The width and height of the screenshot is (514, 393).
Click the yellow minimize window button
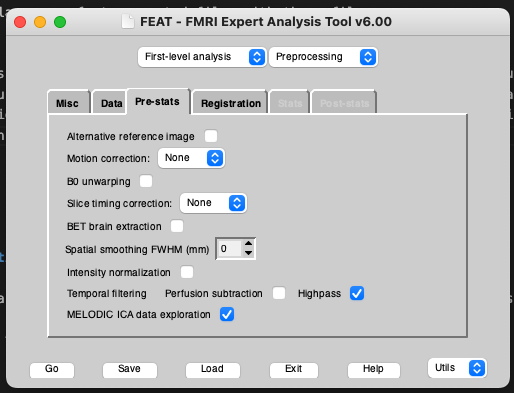click(x=40, y=22)
